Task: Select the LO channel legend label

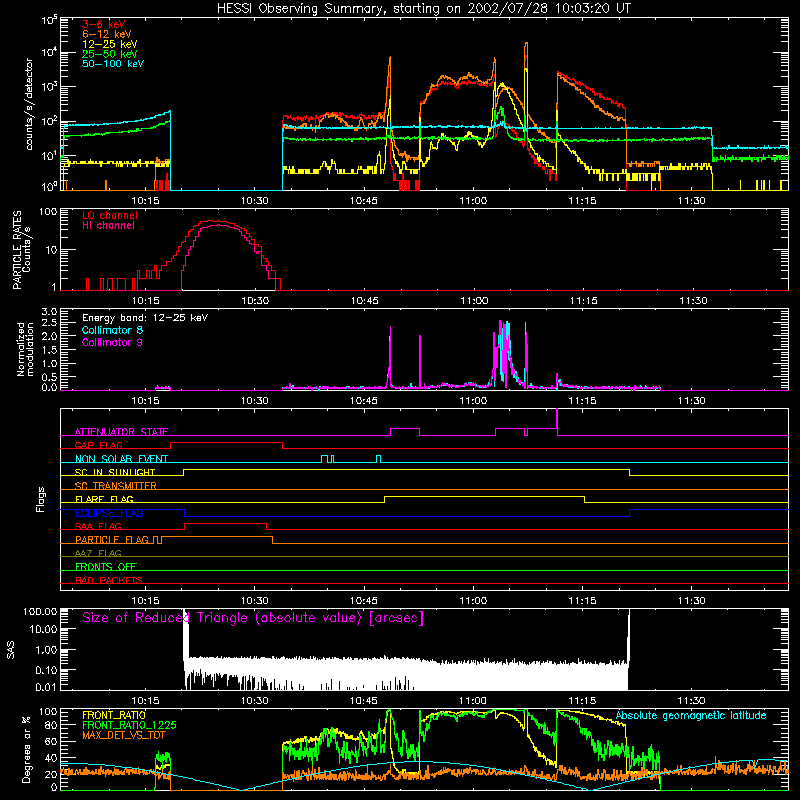Action: (110, 215)
